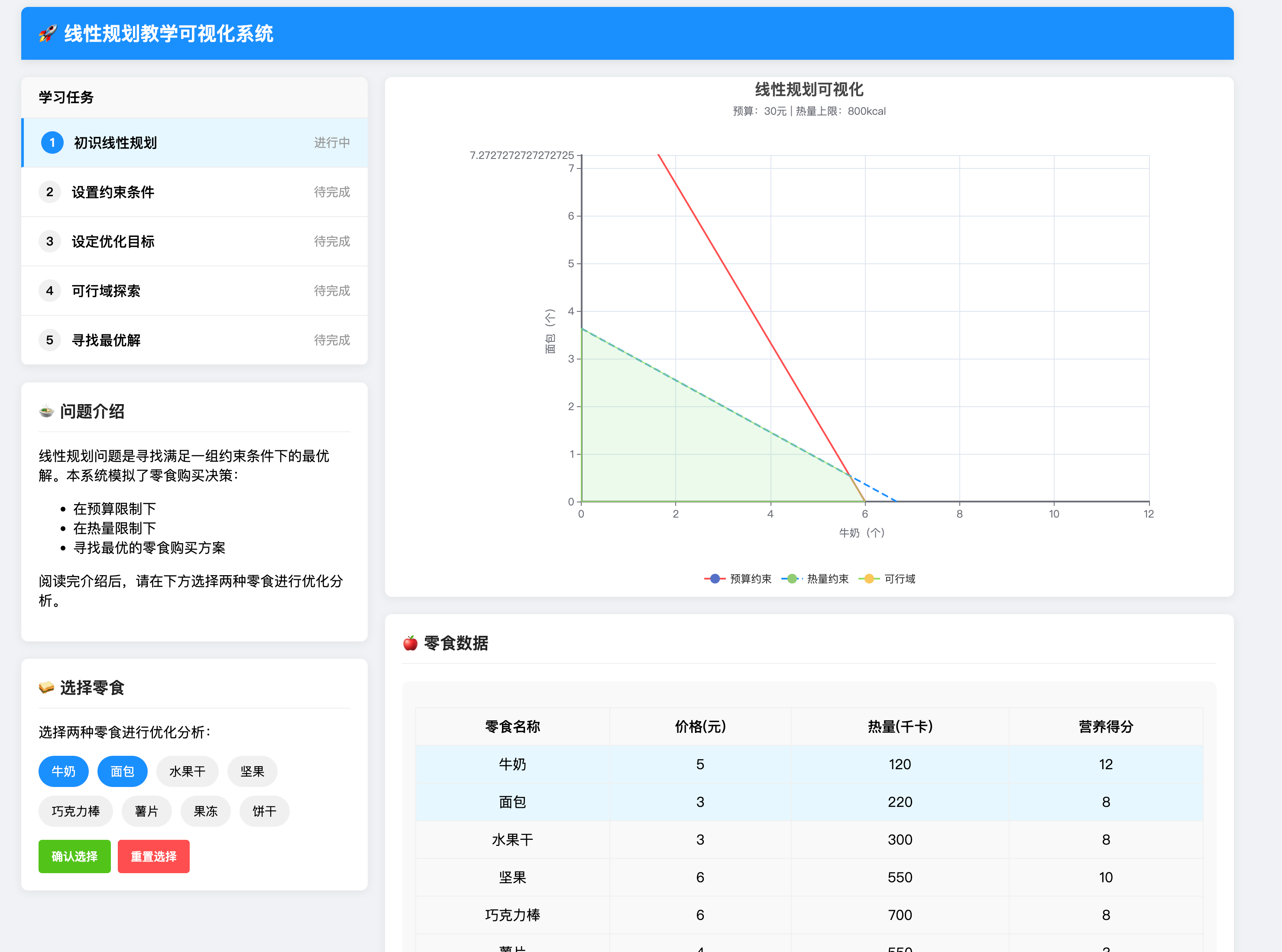Click the sandwich icon beside 选择零食
1282x952 pixels.
click(46, 687)
